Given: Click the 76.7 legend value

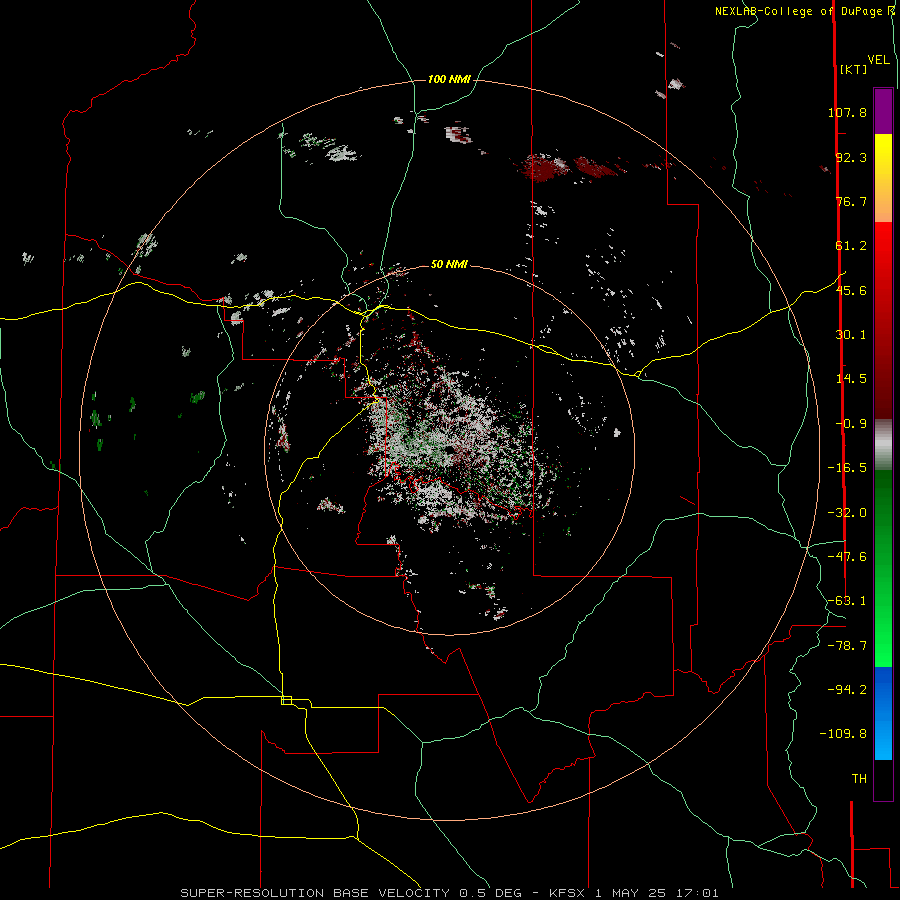Looking at the screenshot, I should coord(851,201).
